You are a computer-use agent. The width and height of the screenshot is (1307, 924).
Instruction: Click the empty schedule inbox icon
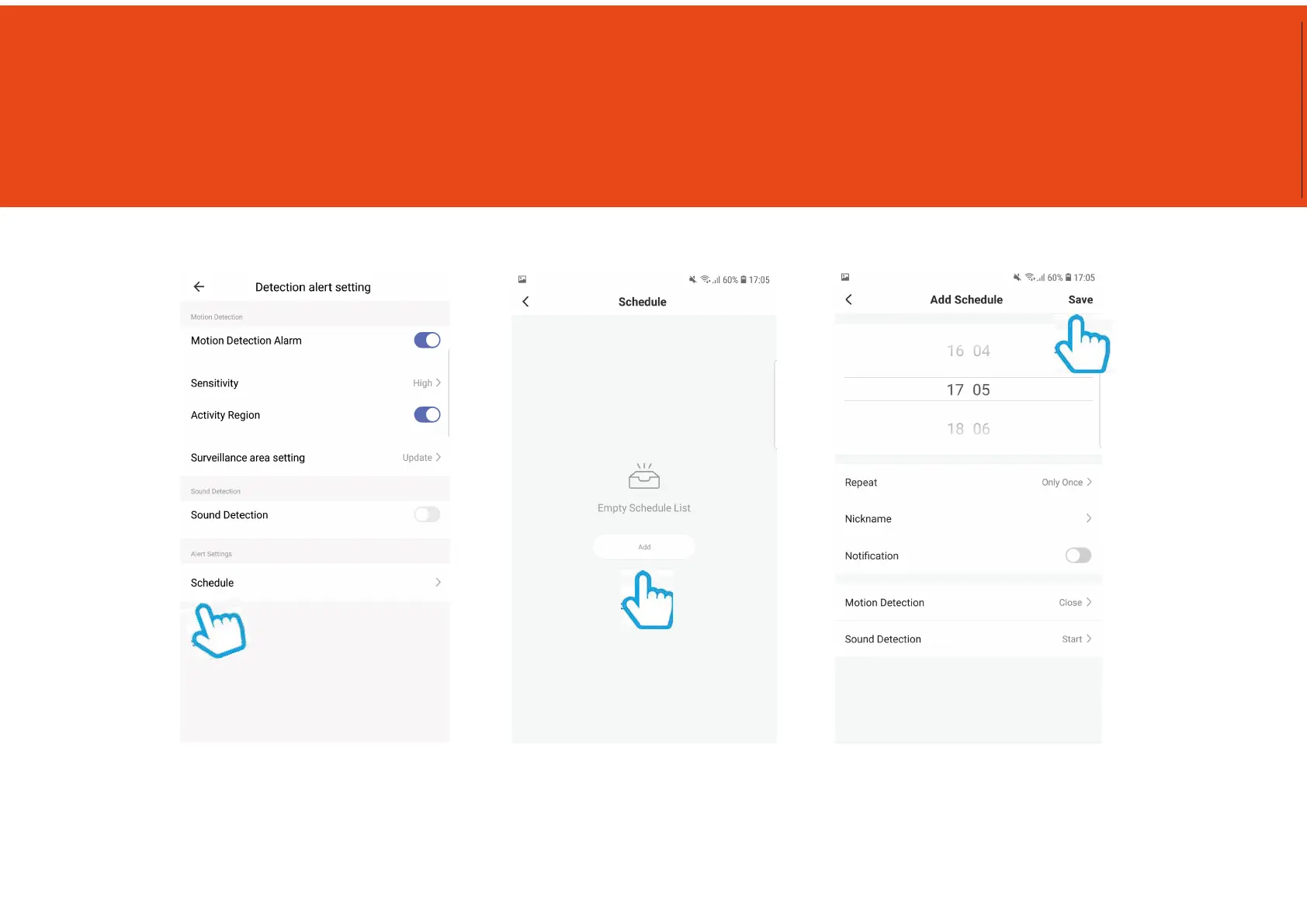[644, 476]
